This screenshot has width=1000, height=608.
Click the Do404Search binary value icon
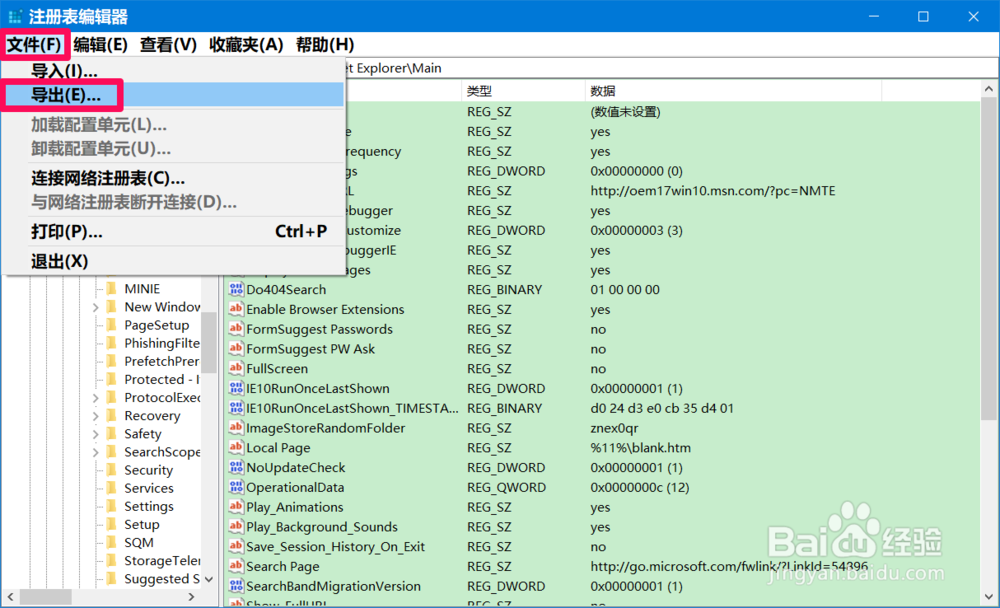pyautogui.click(x=236, y=289)
